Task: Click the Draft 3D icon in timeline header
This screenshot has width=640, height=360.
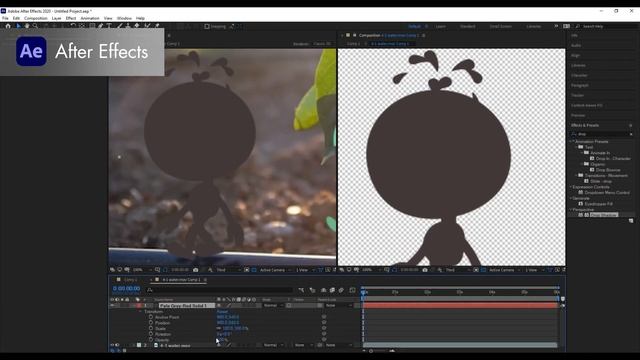Action: pyautogui.click(x=312, y=290)
